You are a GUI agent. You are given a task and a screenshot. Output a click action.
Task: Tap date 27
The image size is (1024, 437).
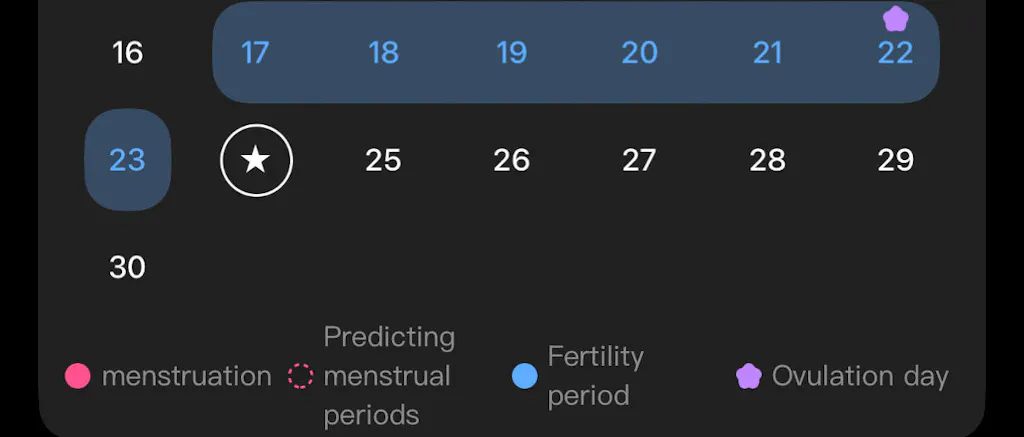[640, 160]
